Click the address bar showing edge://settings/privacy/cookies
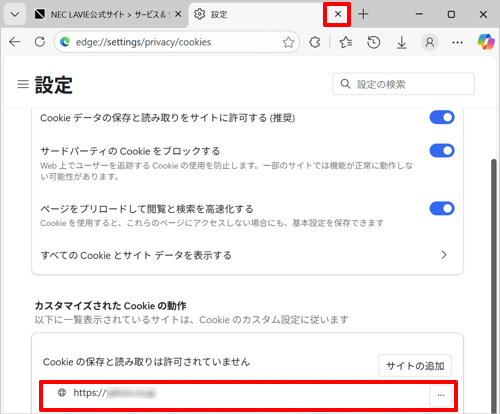This screenshot has width=500, height=414. 177,42
